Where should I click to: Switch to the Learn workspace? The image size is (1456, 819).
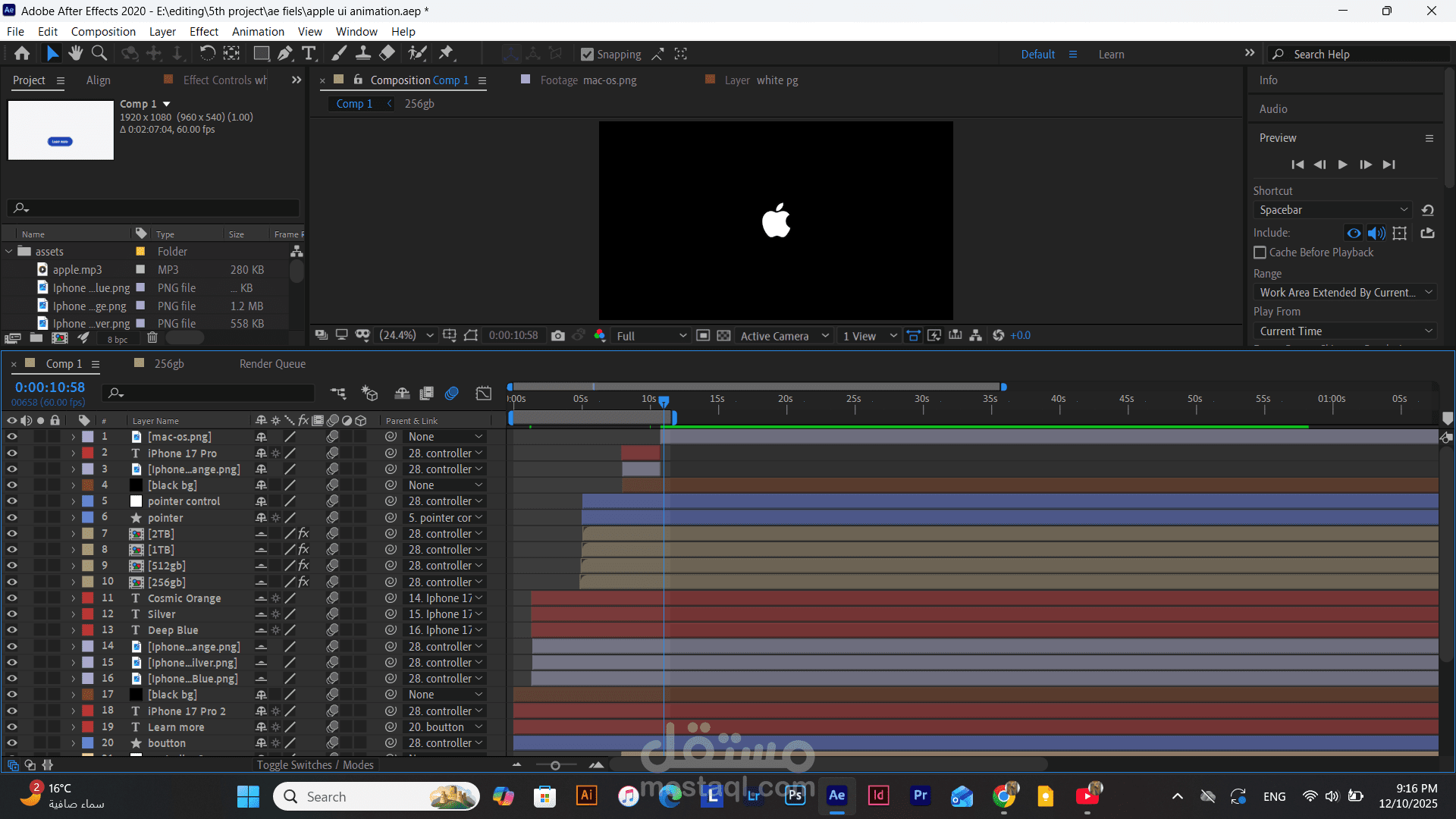1111,55
